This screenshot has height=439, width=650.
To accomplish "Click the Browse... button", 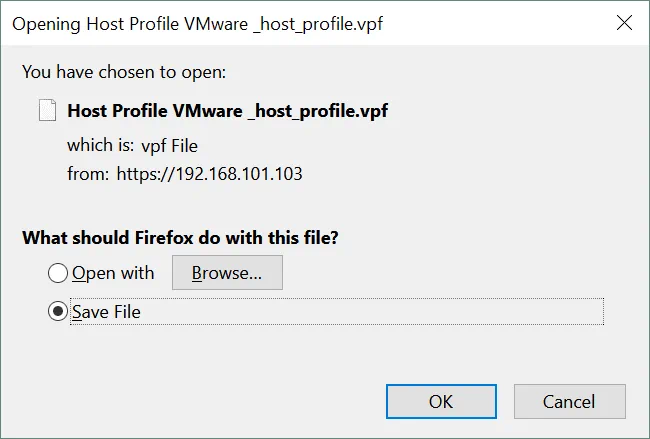I will point(227,273).
